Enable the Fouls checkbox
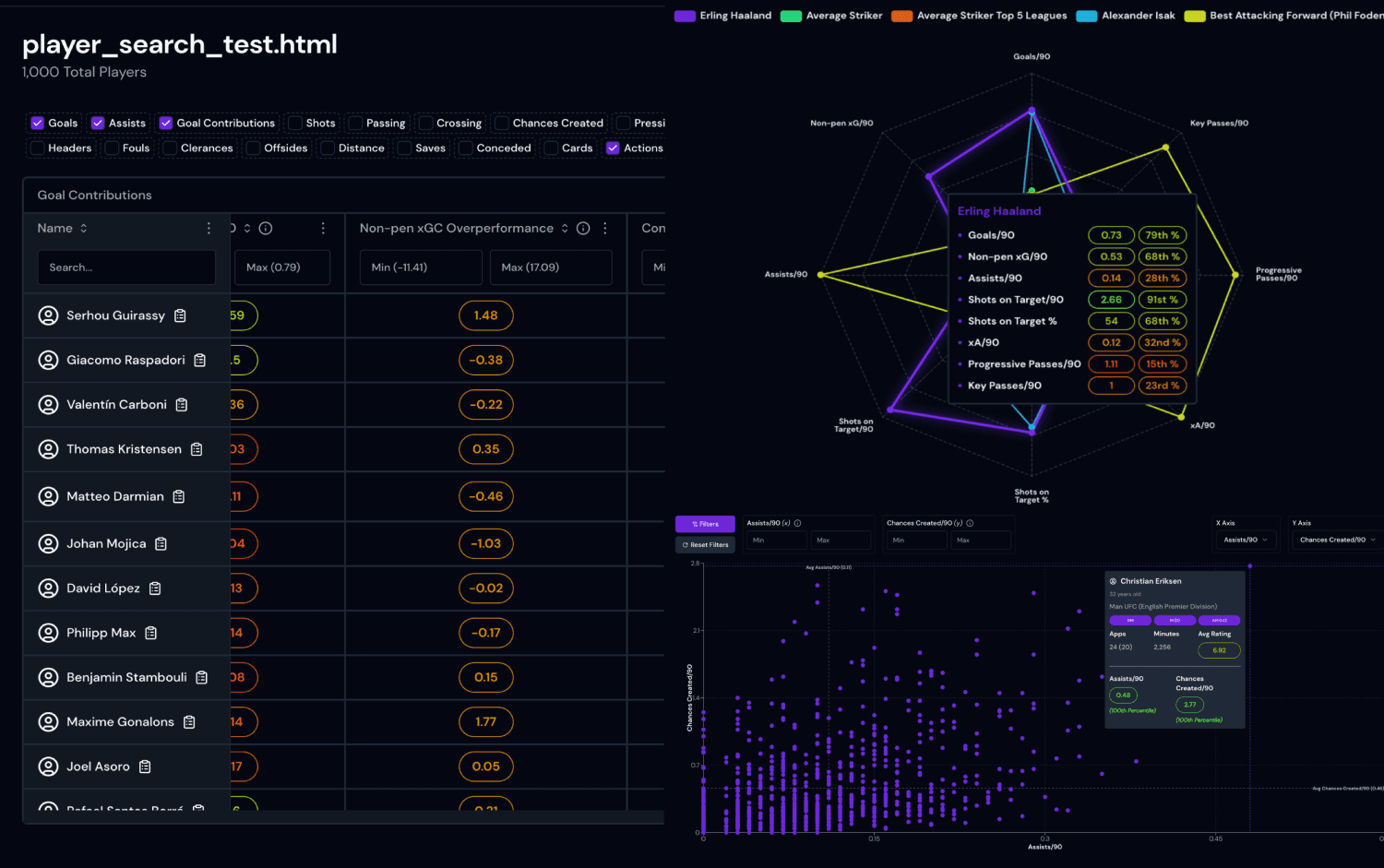 [x=112, y=148]
